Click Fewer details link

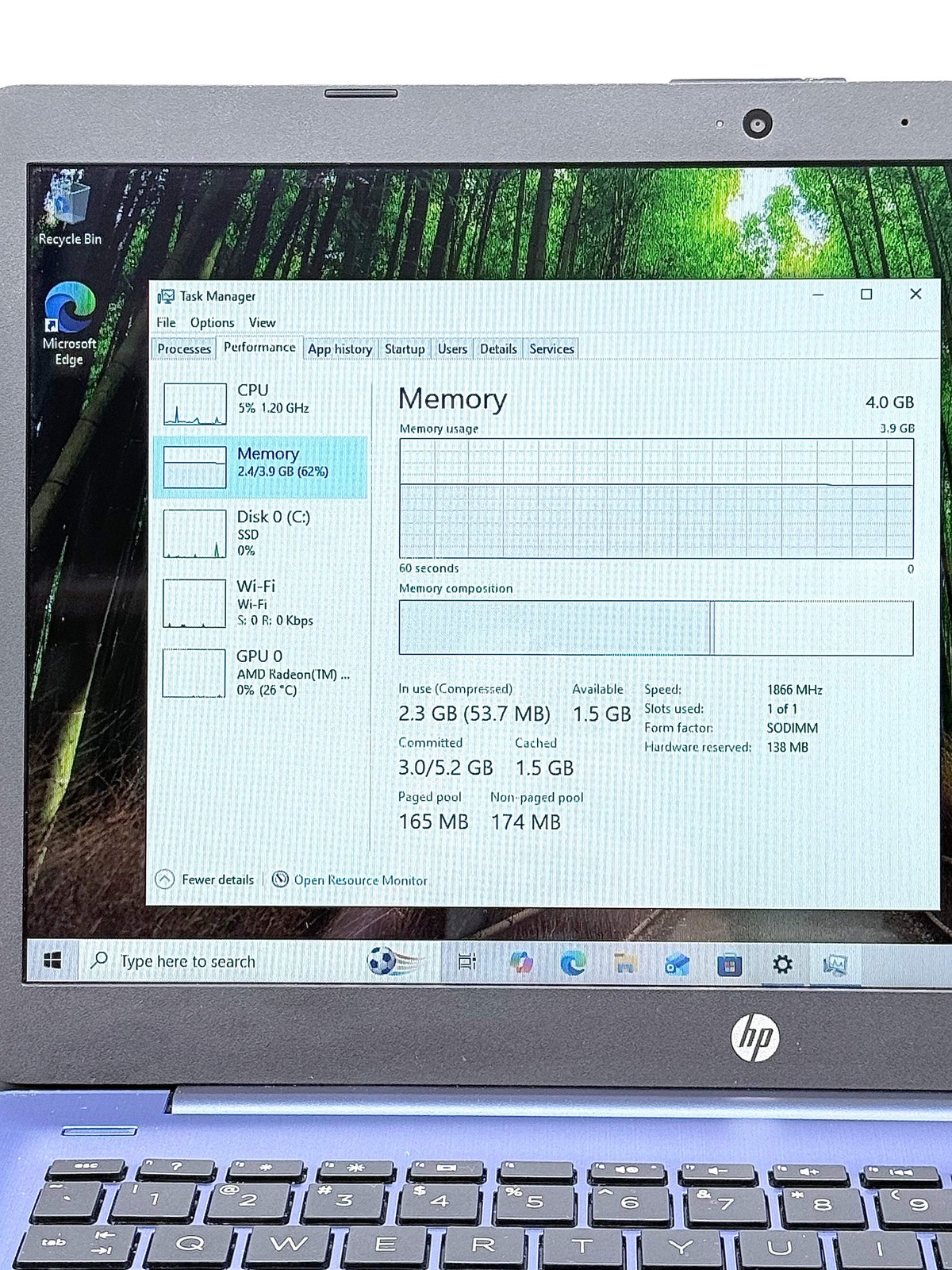click(x=217, y=879)
